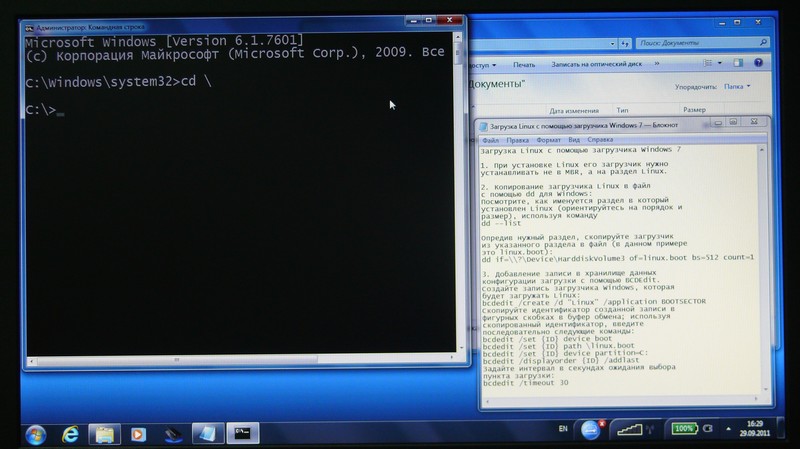Click the EN language indicator

563,429
